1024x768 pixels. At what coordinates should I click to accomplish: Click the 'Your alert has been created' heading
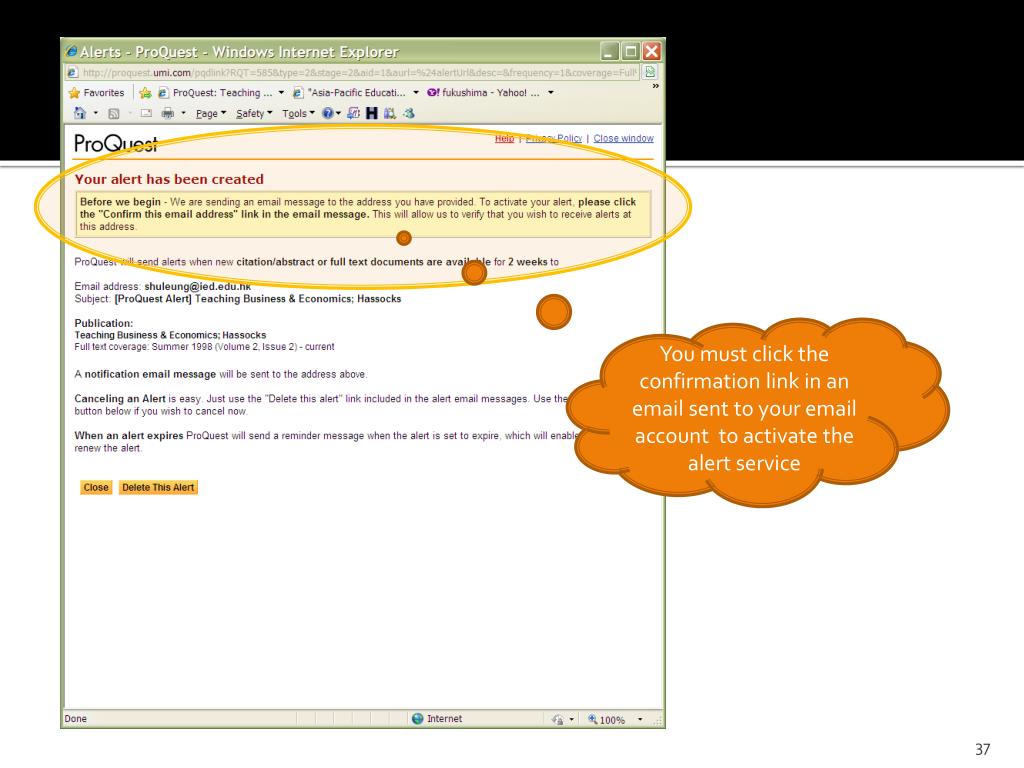(169, 179)
